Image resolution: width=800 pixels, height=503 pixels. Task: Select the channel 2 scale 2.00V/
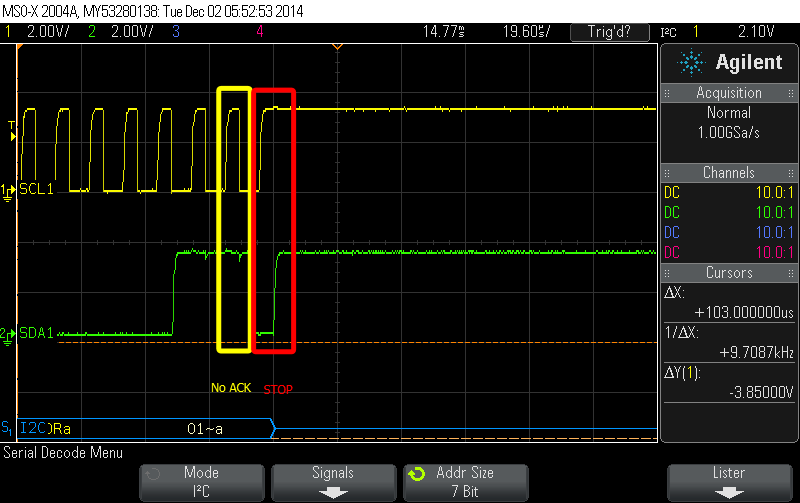pyautogui.click(x=132, y=32)
